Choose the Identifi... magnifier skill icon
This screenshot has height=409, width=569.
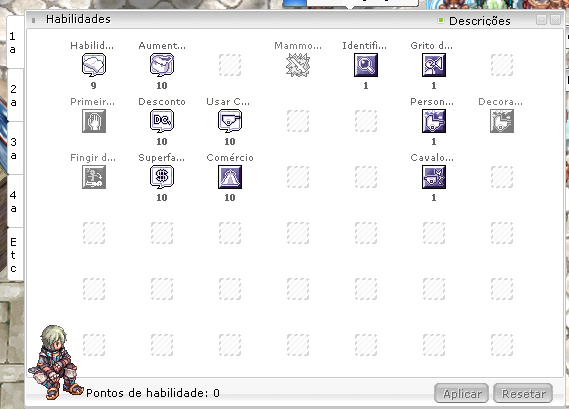coord(366,65)
